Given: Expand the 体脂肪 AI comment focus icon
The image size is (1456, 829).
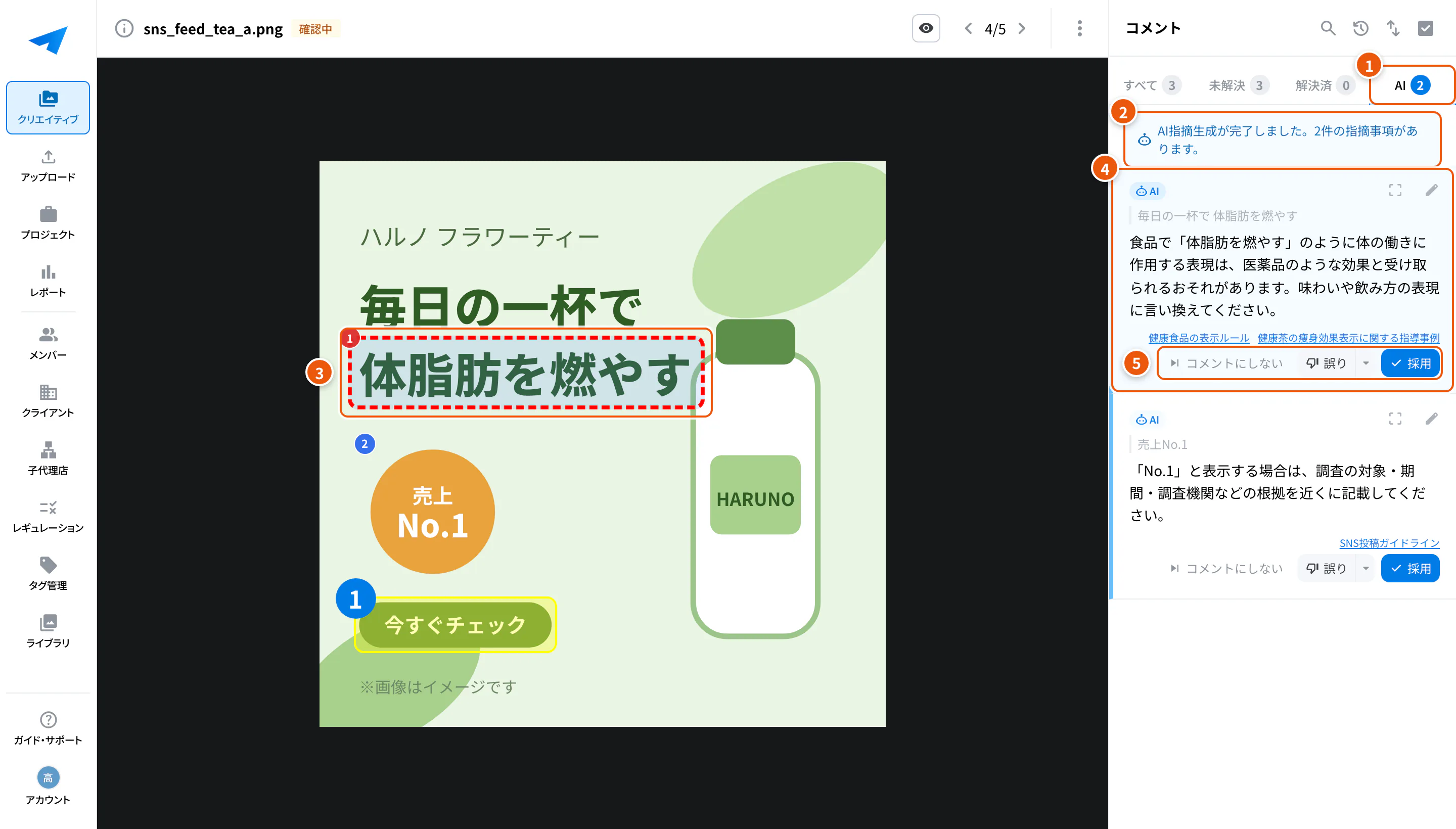Looking at the screenshot, I should (x=1395, y=191).
